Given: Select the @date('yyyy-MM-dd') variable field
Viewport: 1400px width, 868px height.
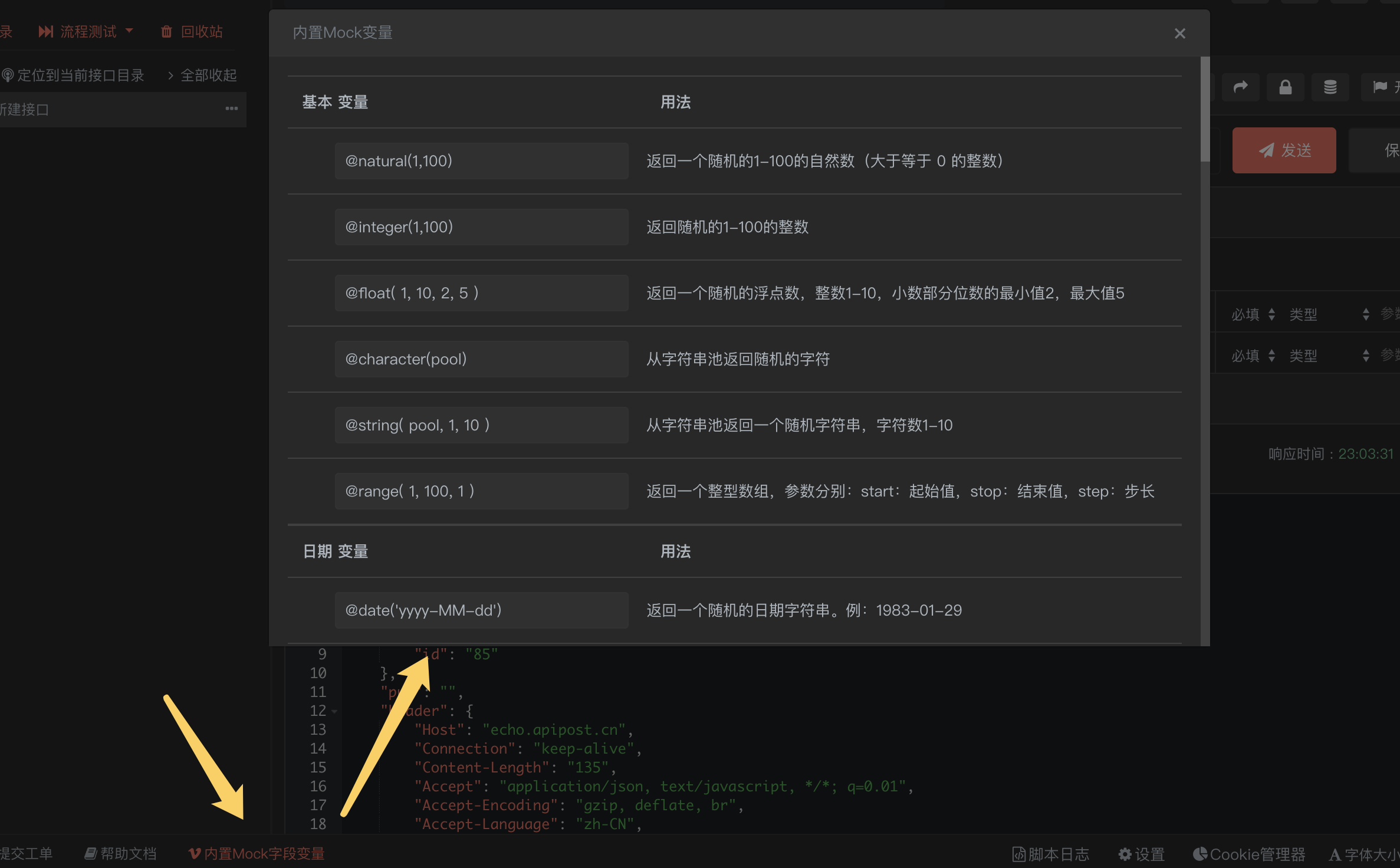Looking at the screenshot, I should point(481,610).
